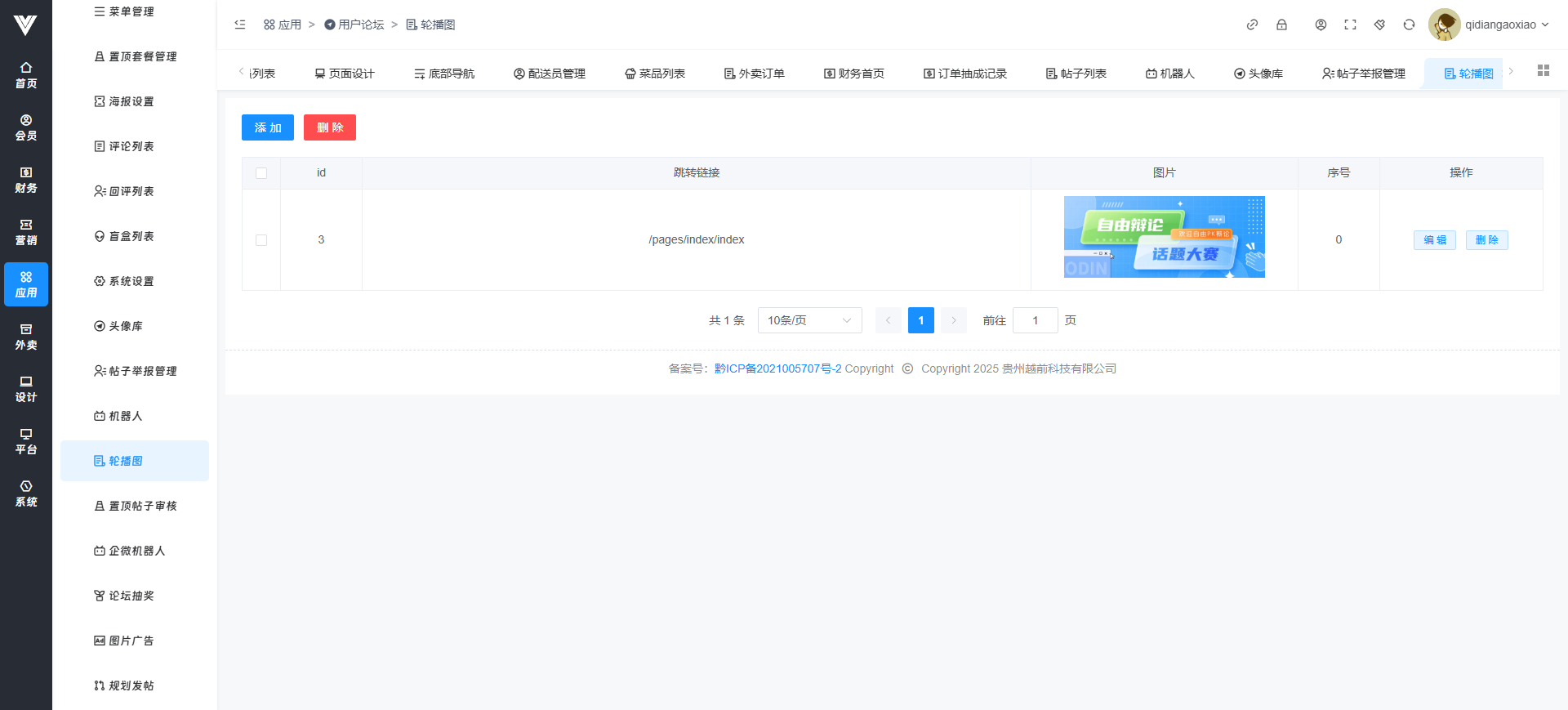The width and height of the screenshot is (1568, 710).
Task: Go to 营销 in the left rail
Action: pyautogui.click(x=26, y=232)
